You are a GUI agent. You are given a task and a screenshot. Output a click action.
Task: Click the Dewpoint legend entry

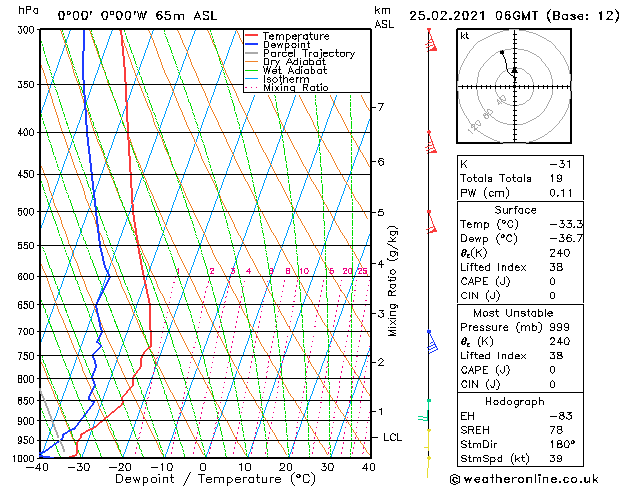[278, 45]
